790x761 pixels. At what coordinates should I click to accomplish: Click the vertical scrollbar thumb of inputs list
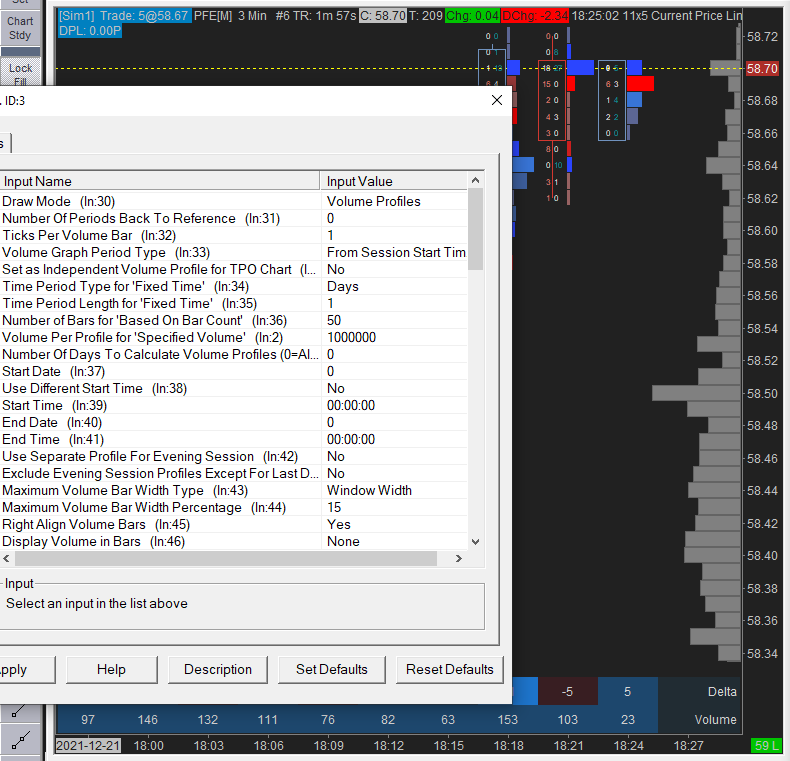coord(475,229)
